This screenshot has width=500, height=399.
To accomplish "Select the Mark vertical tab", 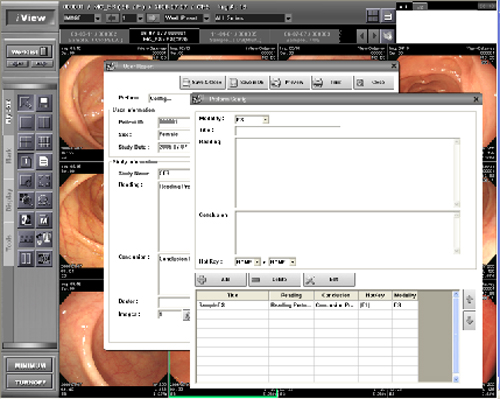I will click(9, 156).
